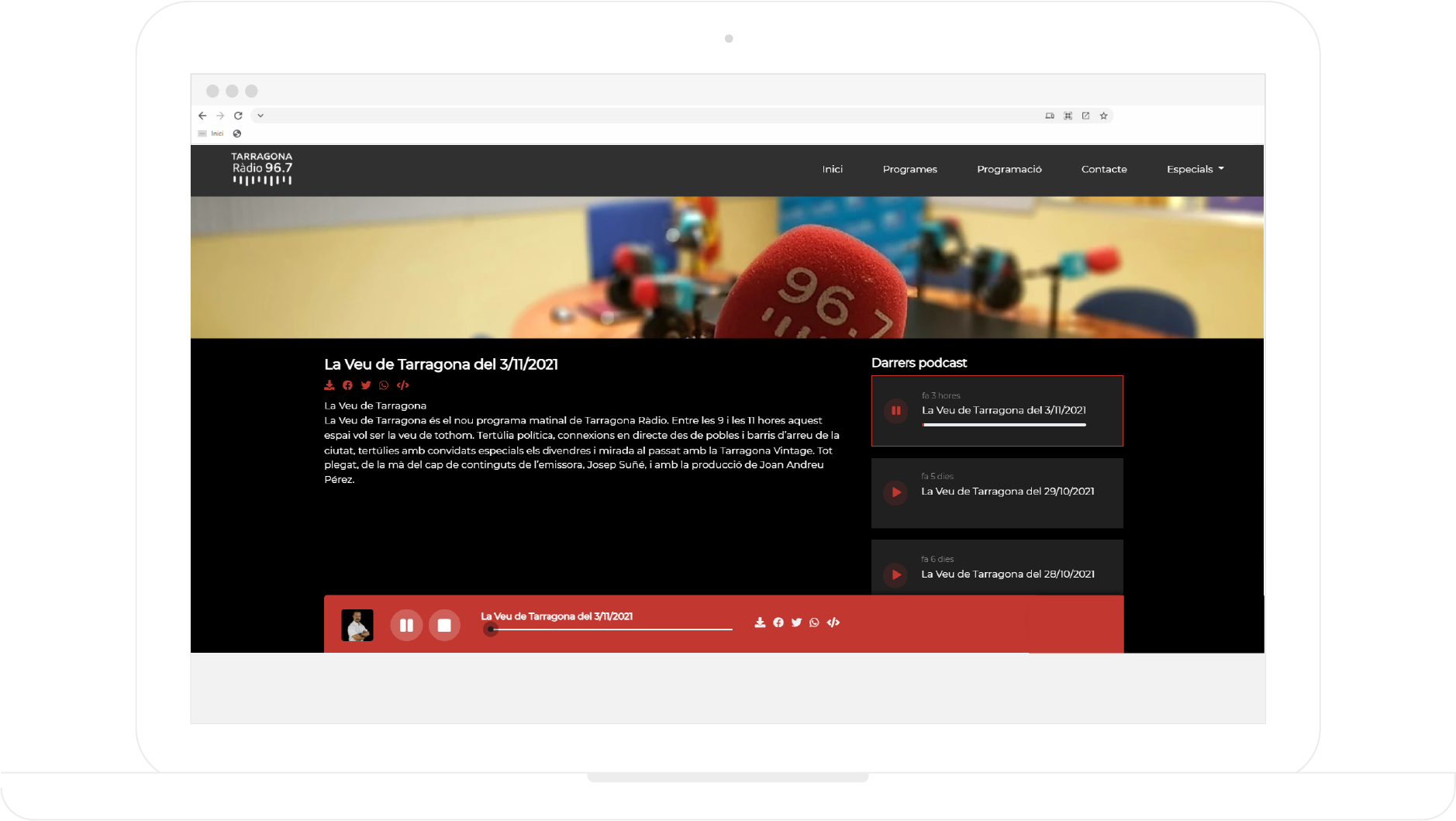Open embed code icon below the title

coord(402,385)
